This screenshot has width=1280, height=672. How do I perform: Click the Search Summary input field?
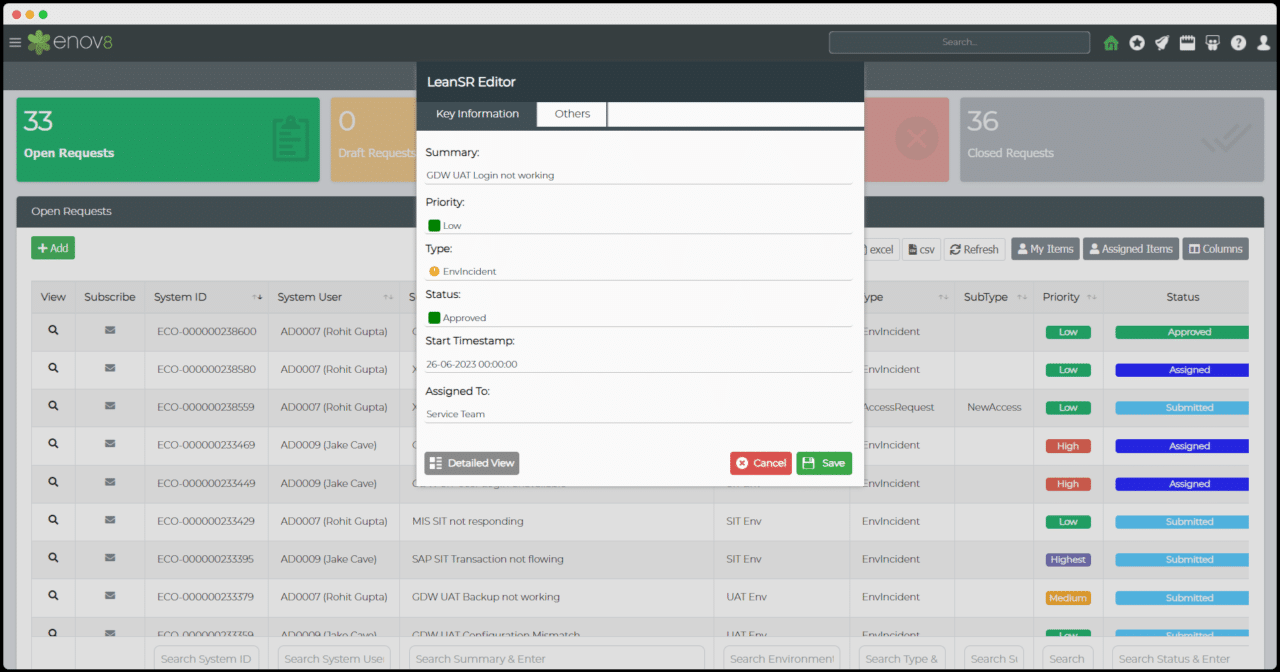point(557,658)
